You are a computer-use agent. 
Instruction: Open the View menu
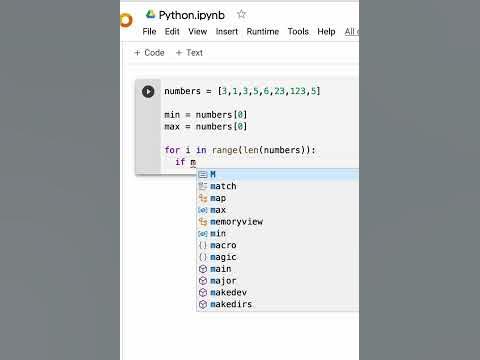(198, 32)
